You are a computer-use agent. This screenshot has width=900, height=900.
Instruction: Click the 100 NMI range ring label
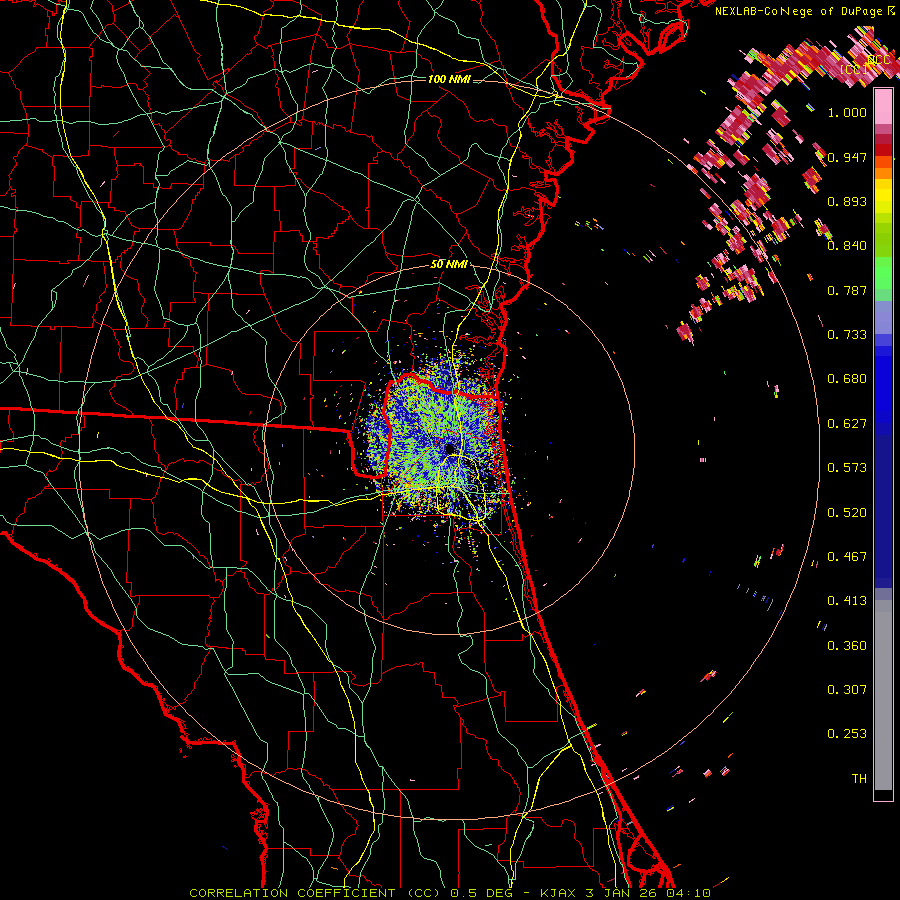tap(449, 79)
